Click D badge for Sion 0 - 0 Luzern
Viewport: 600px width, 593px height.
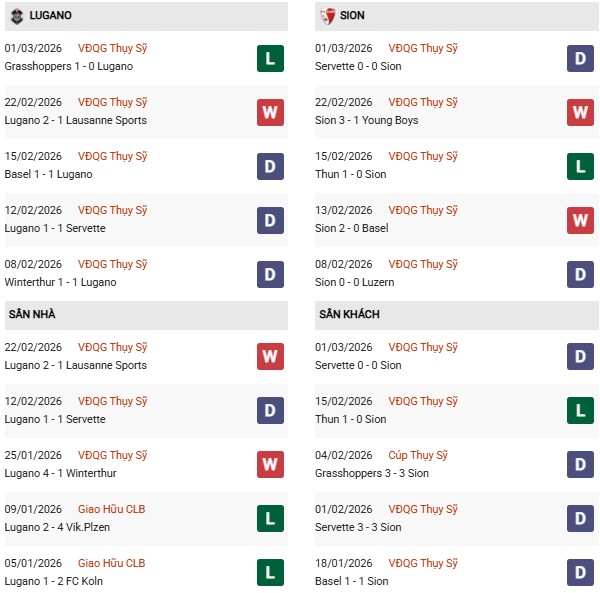[x=581, y=274]
